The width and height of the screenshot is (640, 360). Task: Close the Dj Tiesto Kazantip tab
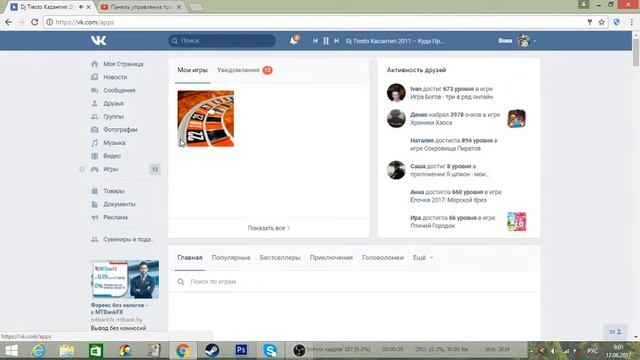pyautogui.click(x=89, y=7)
